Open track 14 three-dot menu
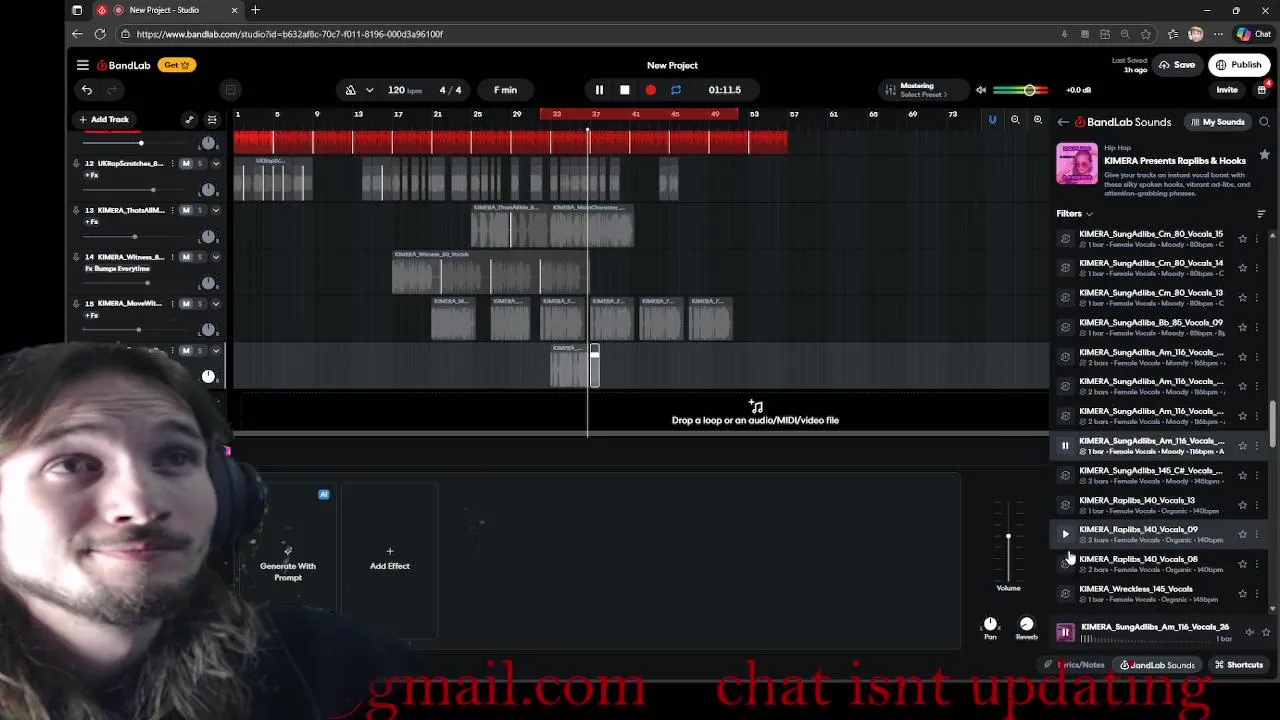The height and width of the screenshot is (720, 1280). [x=172, y=257]
